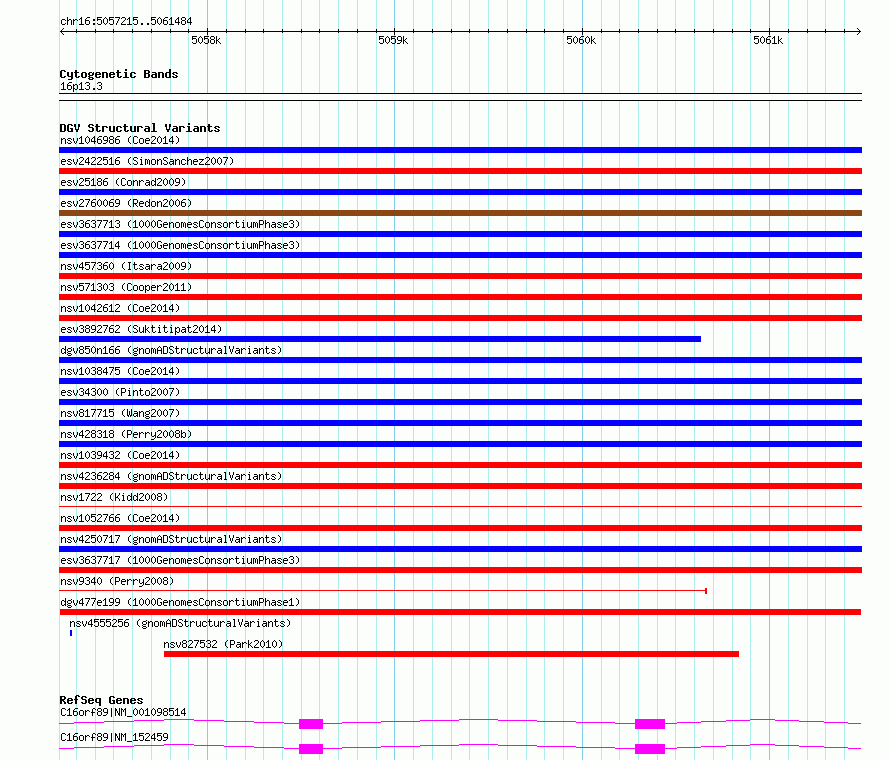This screenshot has width=890, height=760.
Task: Click the 16p13.3 band label
Action: pos(81,87)
